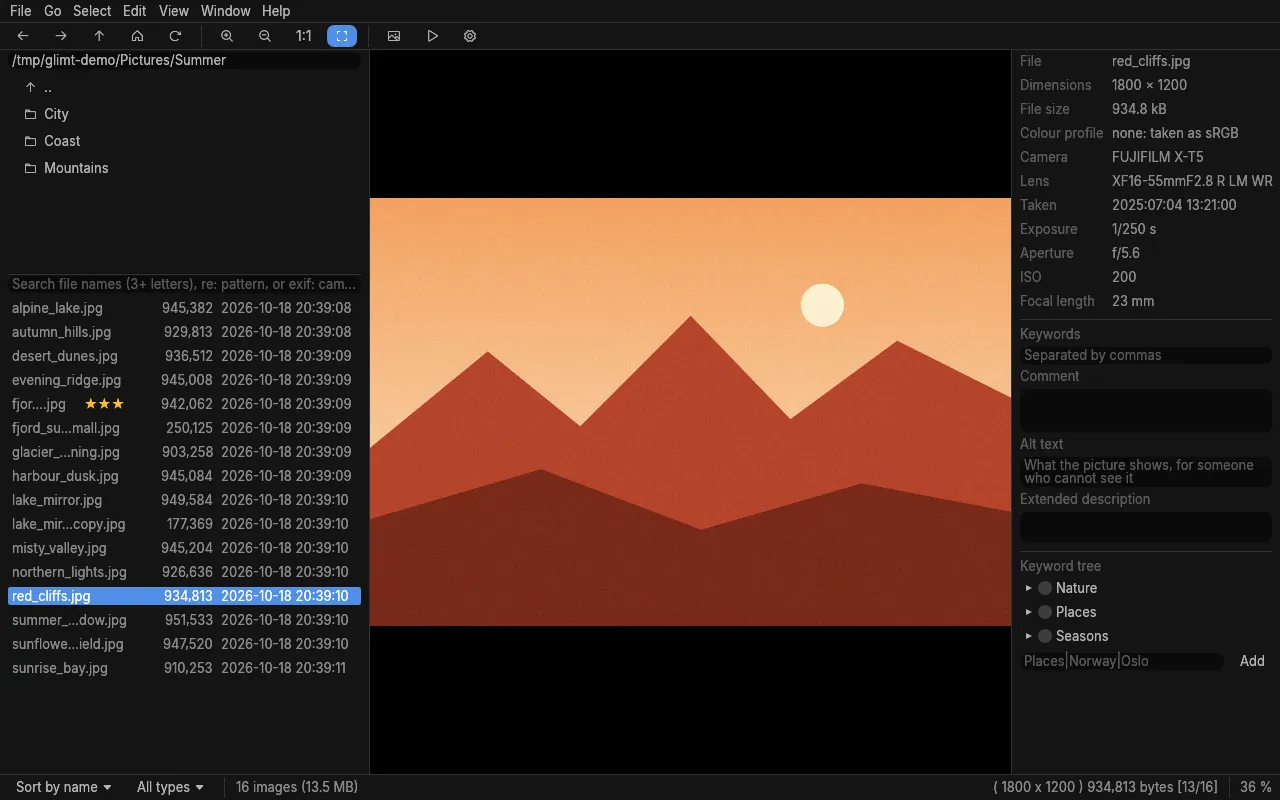
Task: Expand the Seasons keyword tree node
Action: click(1029, 636)
